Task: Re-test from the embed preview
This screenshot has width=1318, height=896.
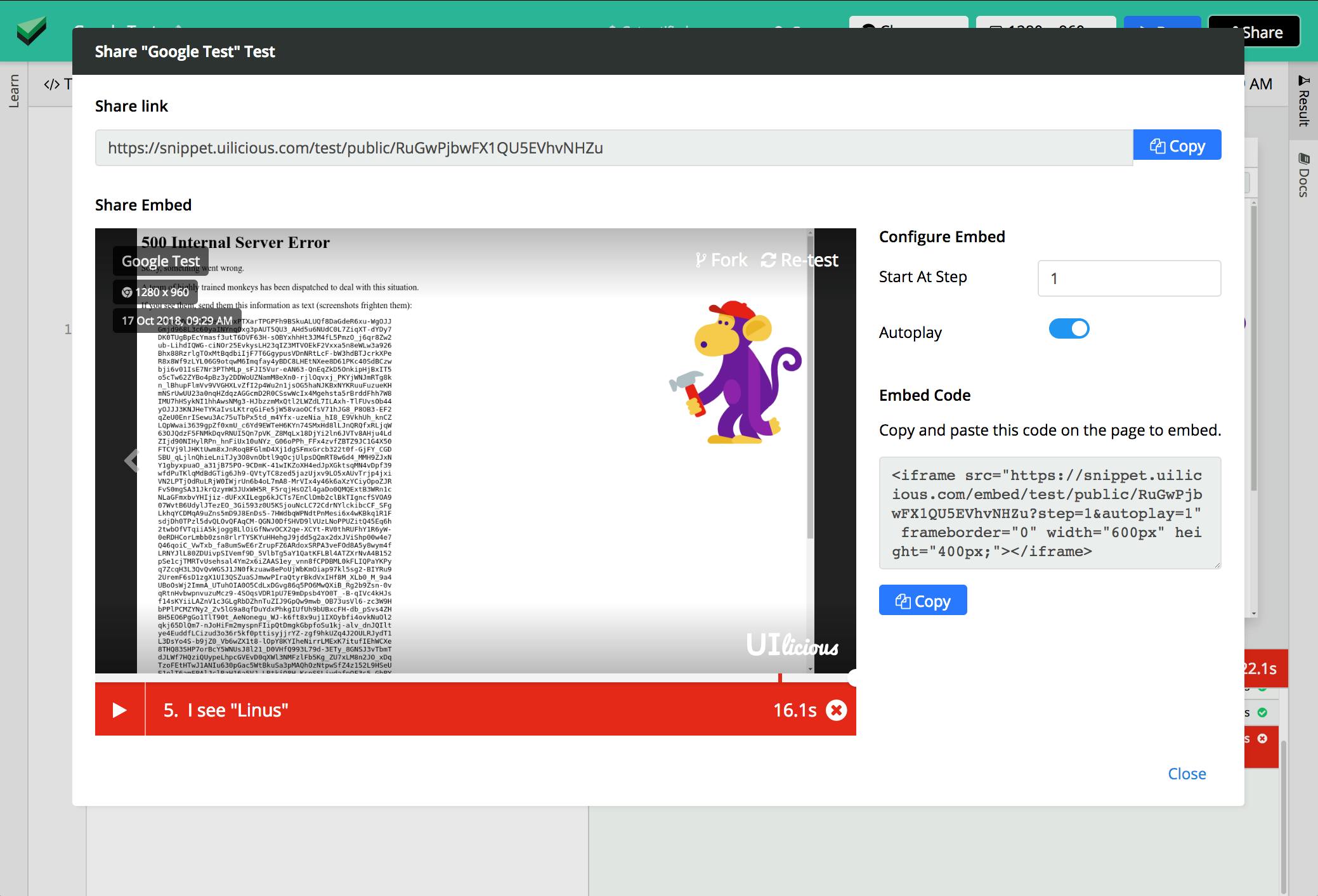Action: click(x=799, y=260)
